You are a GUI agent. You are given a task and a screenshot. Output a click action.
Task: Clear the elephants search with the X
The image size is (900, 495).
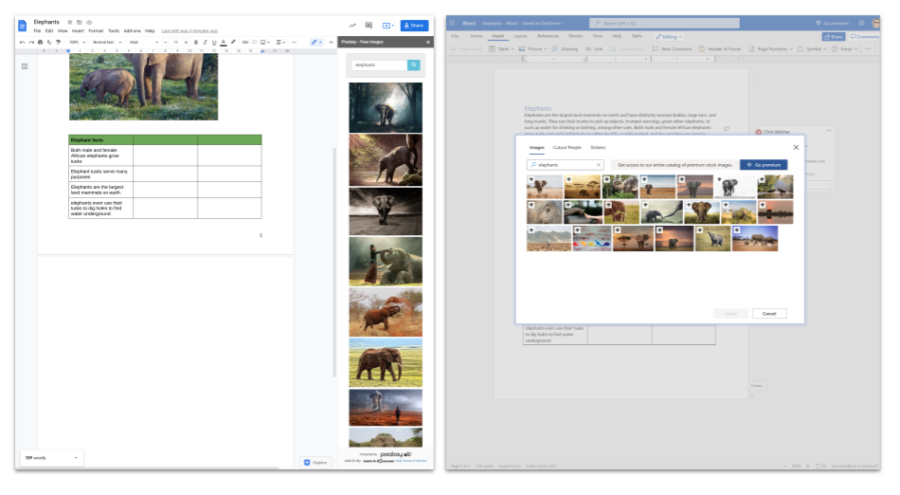[599, 165]
